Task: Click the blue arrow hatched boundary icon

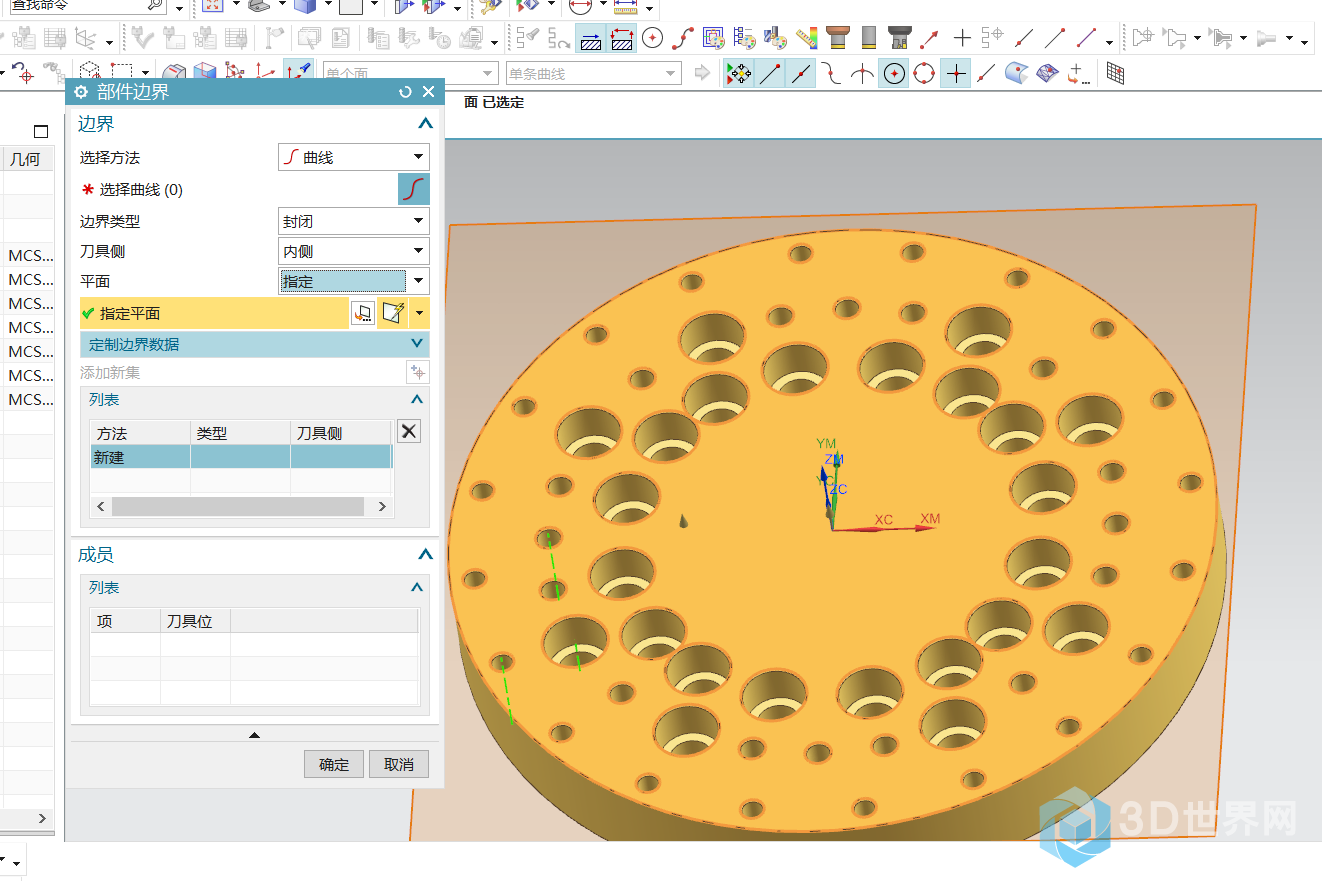Action: pyautogui.click(x=591, y=38)
